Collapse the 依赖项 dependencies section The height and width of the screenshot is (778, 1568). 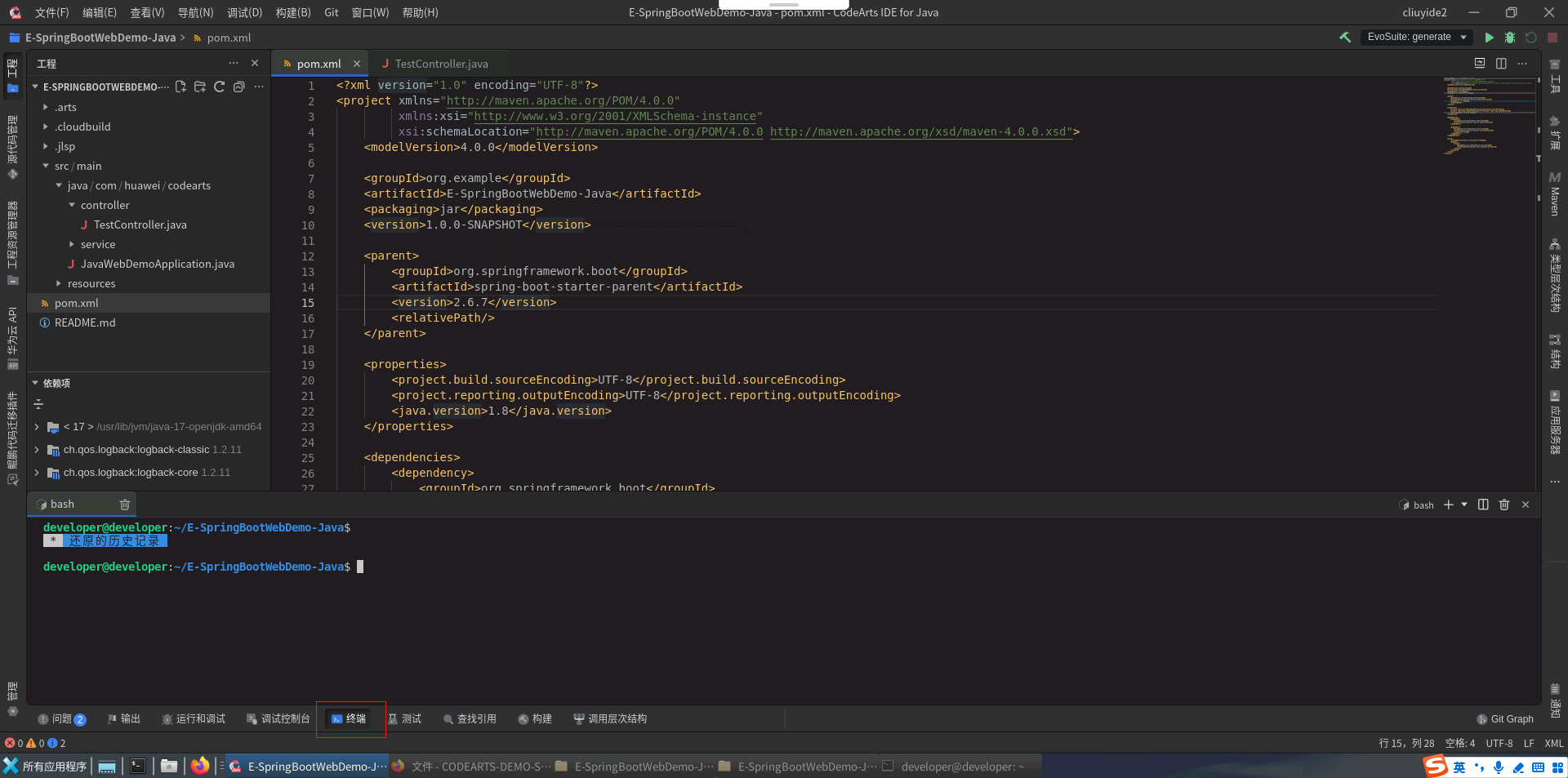pos(35,383)
